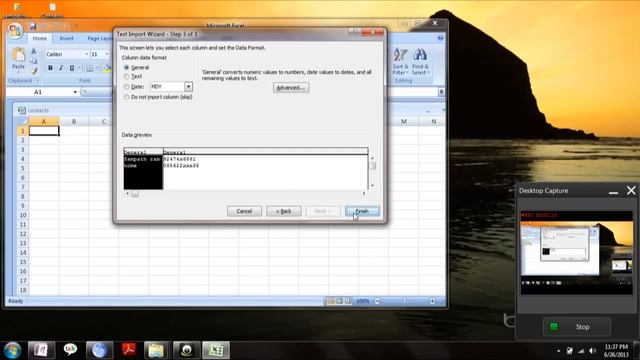Click the Copy icon in Clipboard group
The height and width of the screenshot is (360, 640).
(34, 61)
